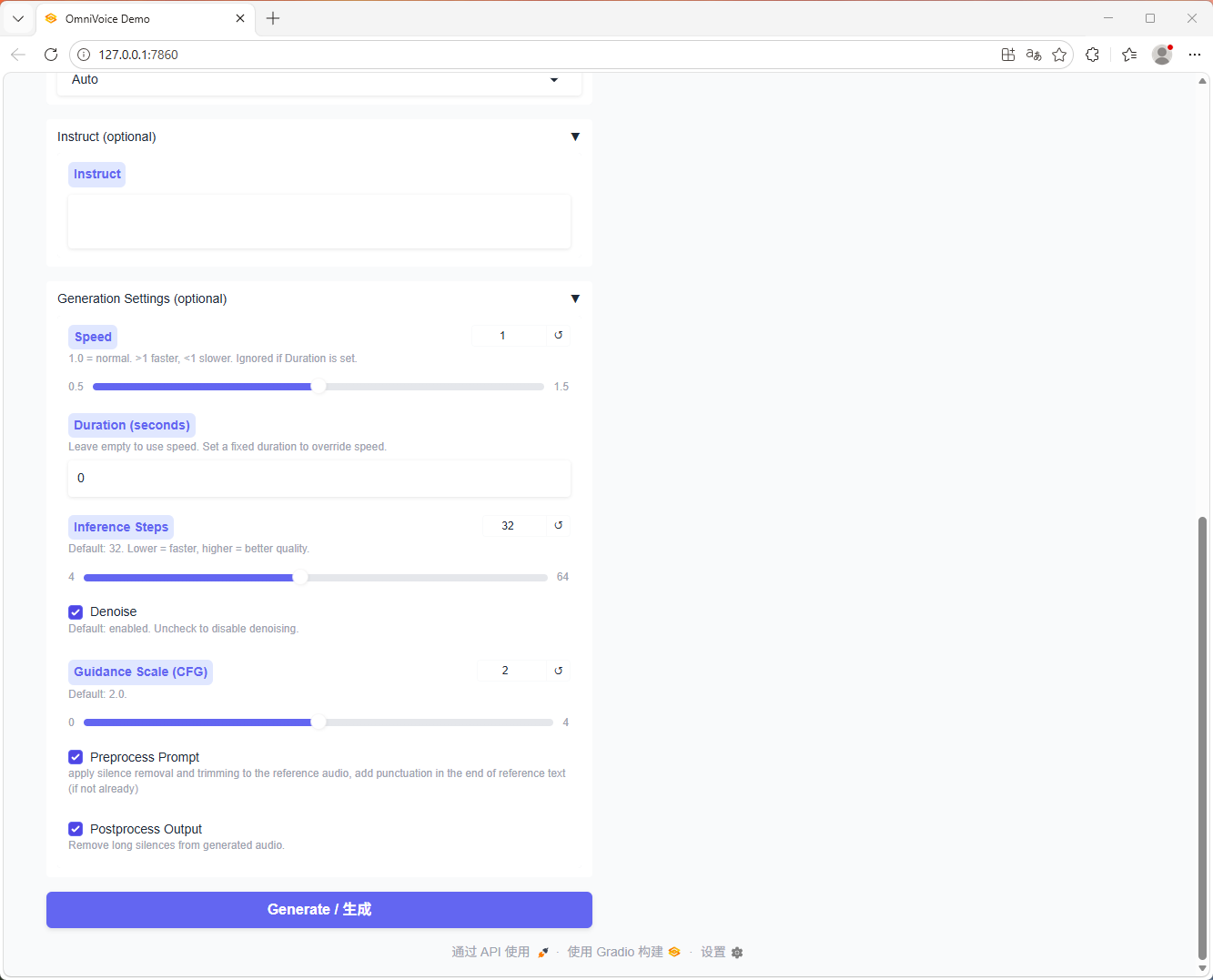The width and height of the screenshot is (1213, 980).
Task: Collapse the Generation Settings section
Action: pos(575,298)
